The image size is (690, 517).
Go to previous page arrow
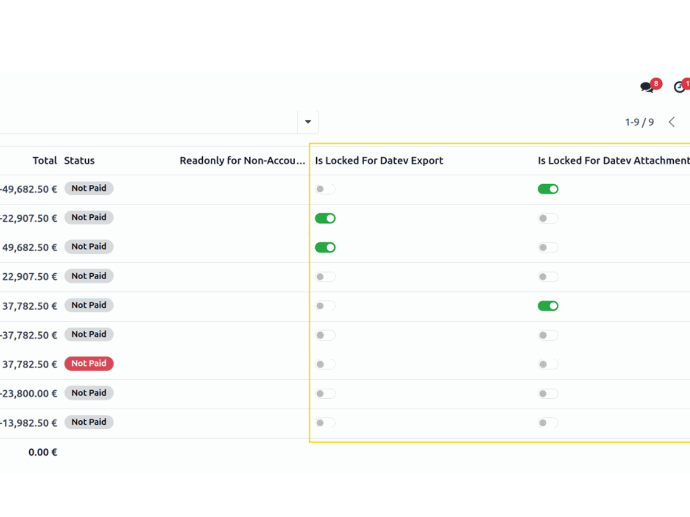(x=672, y=122)
